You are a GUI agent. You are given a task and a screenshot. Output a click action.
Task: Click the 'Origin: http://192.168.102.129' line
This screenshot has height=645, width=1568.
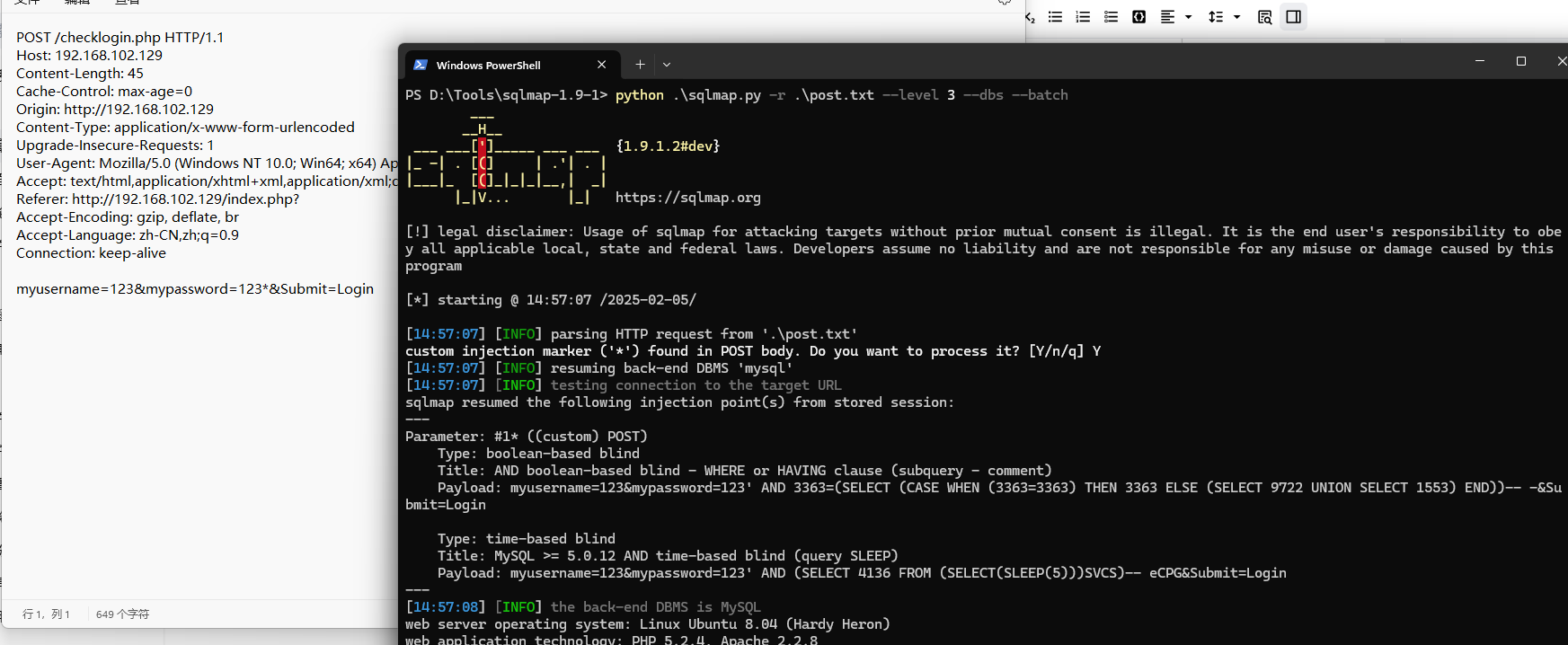point(115,110)
